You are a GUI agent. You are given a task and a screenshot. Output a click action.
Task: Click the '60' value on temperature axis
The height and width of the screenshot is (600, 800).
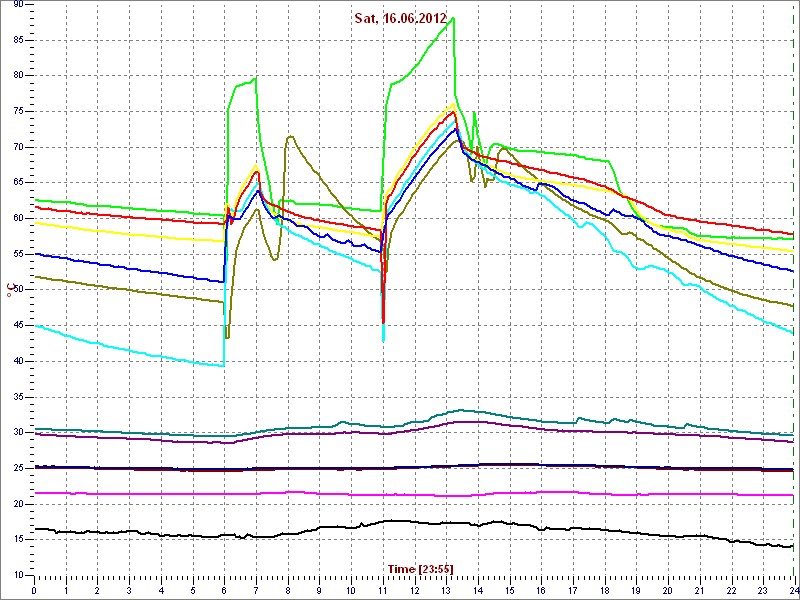tap(17, 218)
